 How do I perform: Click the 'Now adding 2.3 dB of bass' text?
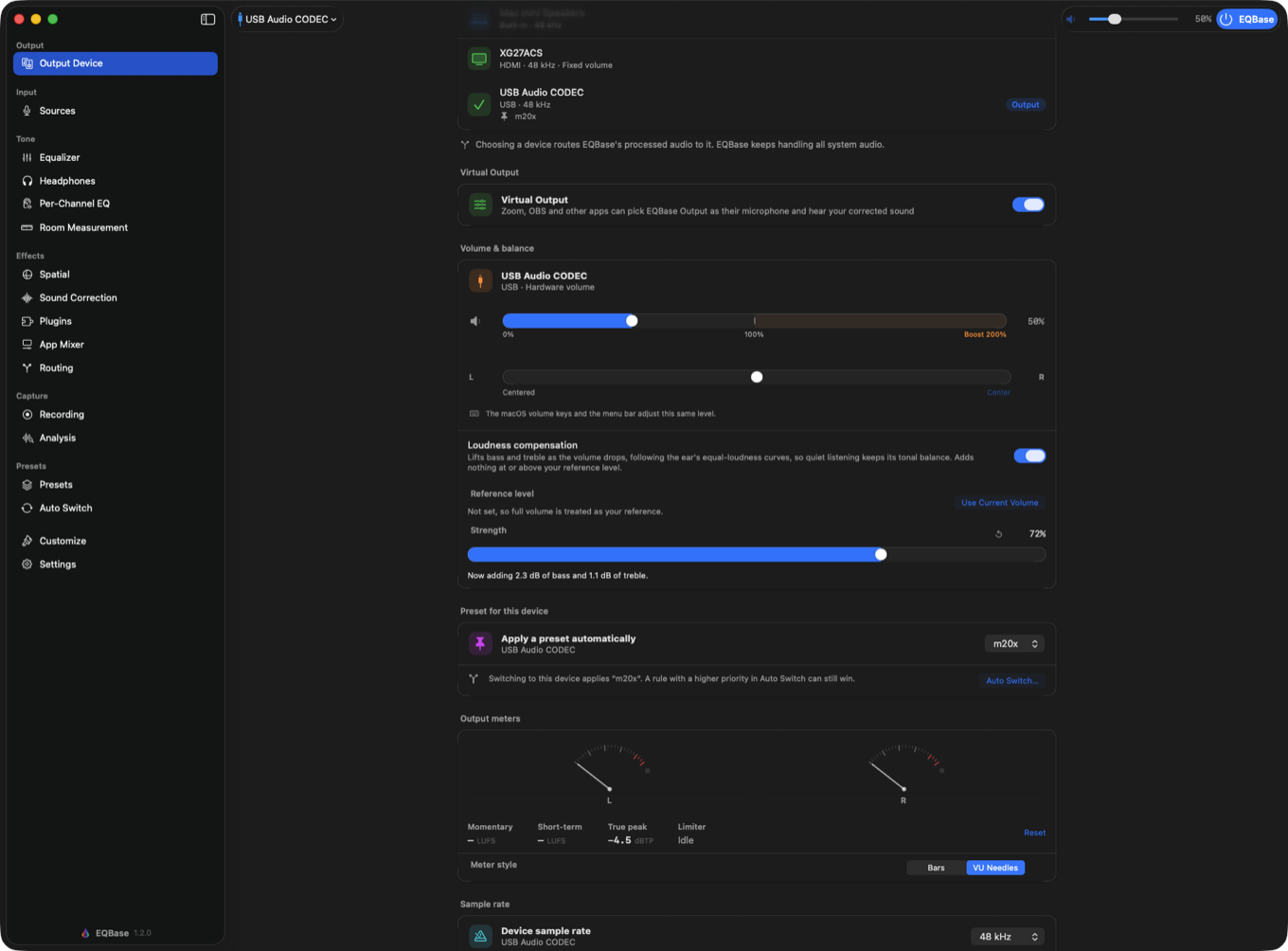pyautogui.click(x=558, y=576)
